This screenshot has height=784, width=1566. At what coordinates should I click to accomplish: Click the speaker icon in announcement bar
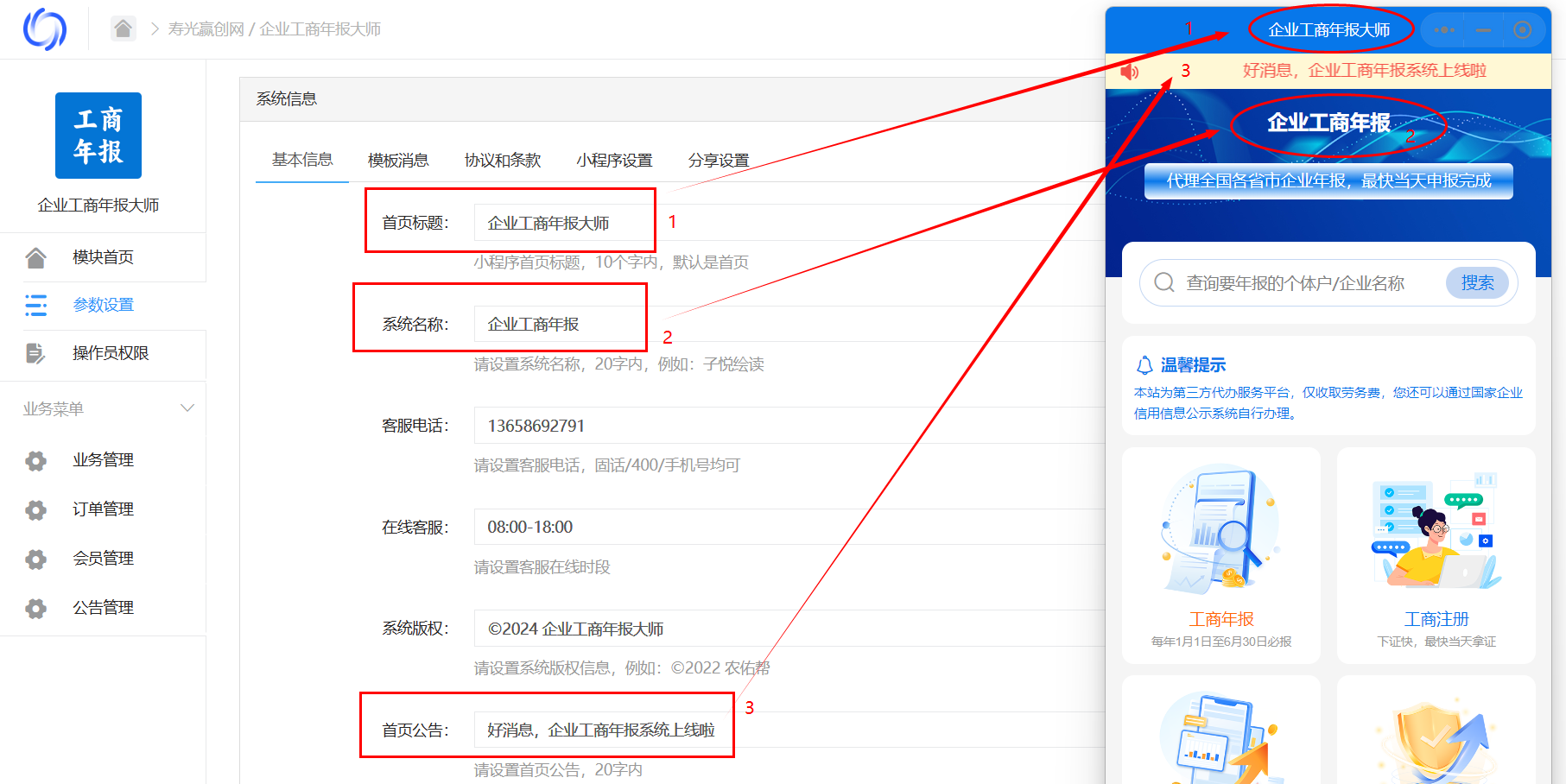(x=1130, y=71)
